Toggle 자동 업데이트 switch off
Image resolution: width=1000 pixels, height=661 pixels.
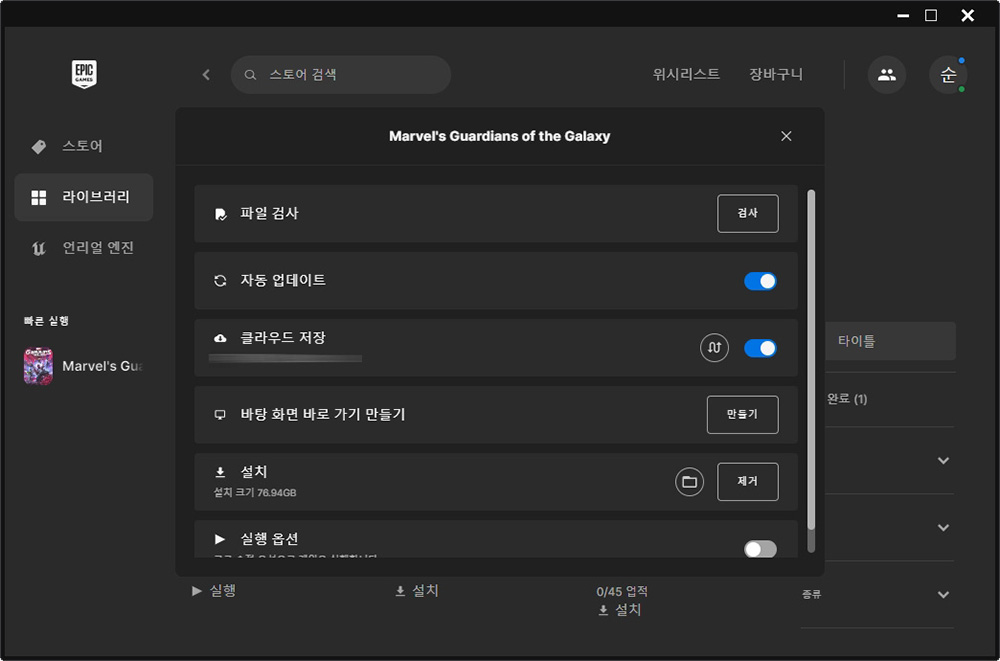(760, 281)
